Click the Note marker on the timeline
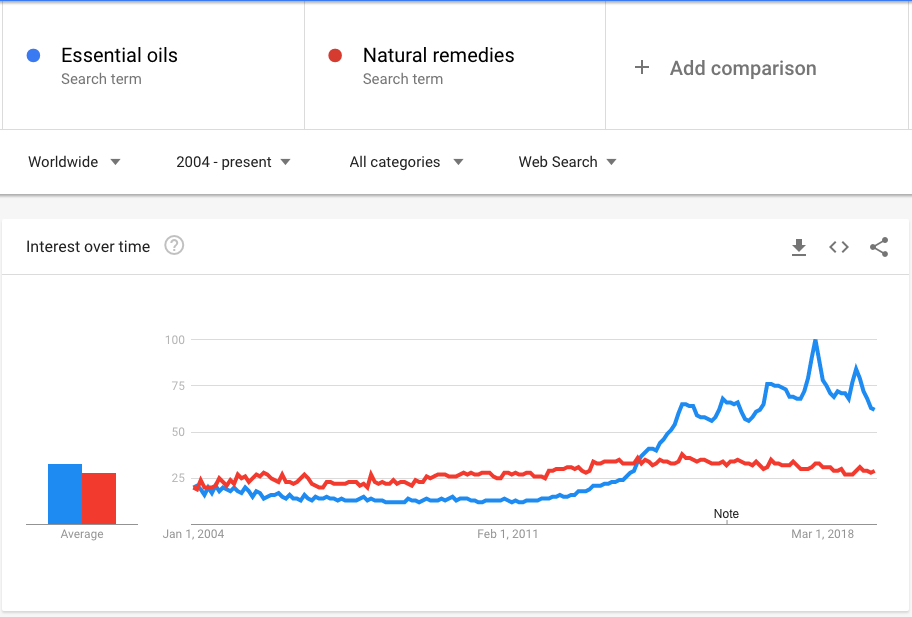This screenshot has height=617, width=912. [726, 514]
